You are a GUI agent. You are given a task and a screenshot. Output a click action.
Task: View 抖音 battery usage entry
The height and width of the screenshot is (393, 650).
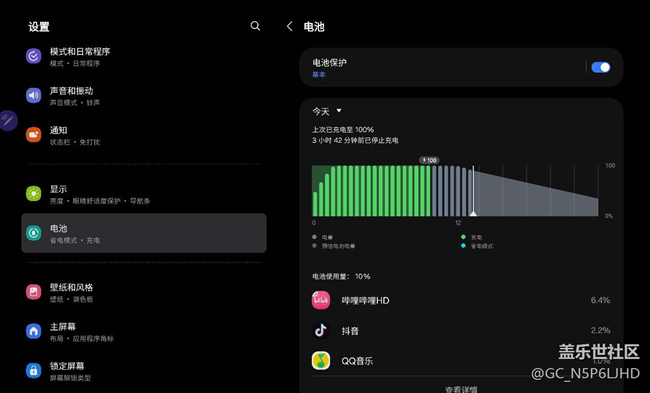(461, 331)
